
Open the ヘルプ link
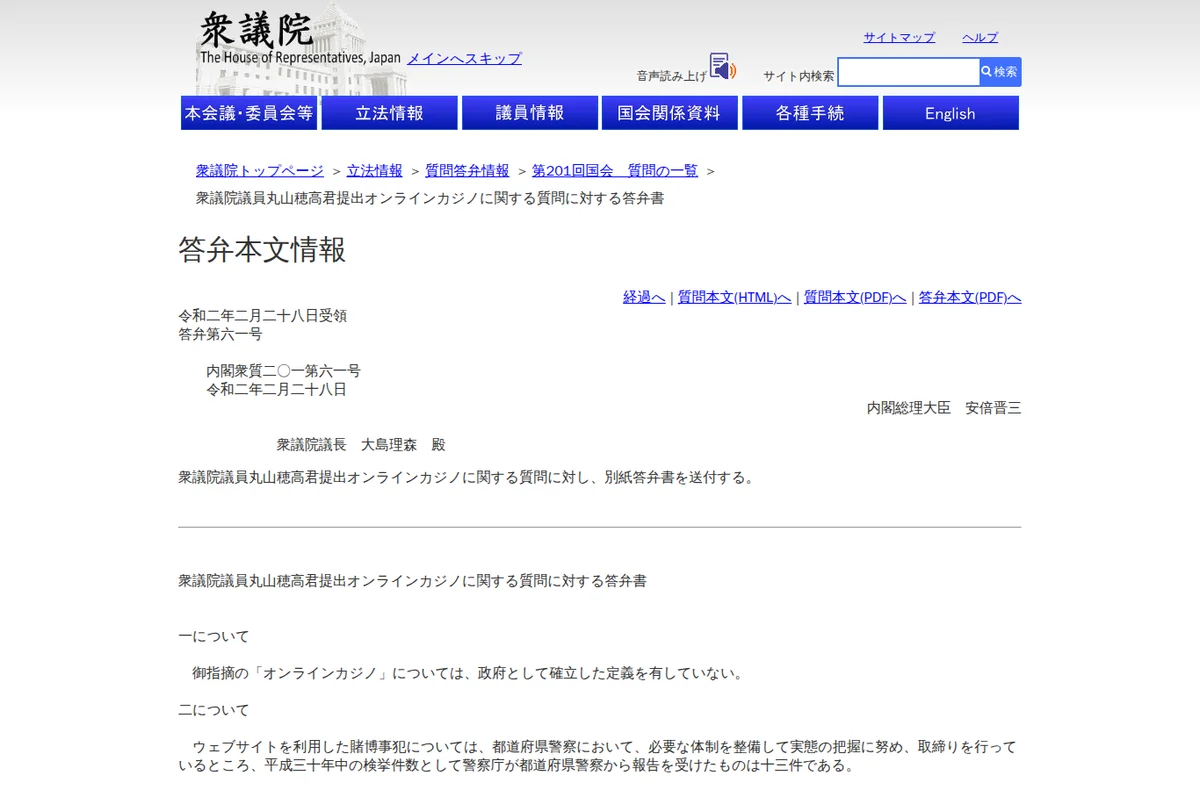click(980, 37)
